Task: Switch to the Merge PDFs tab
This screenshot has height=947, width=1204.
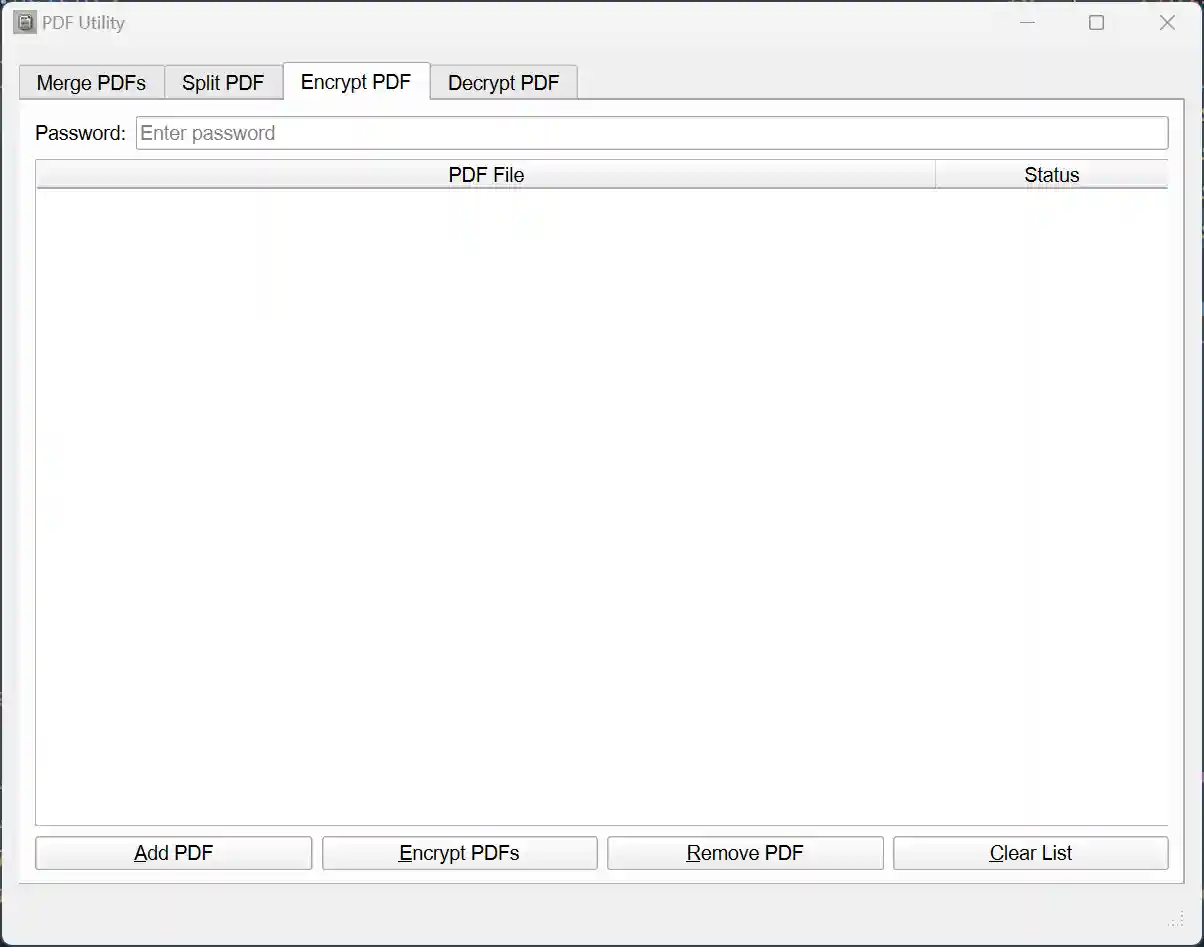Action: tap(91, 82)
